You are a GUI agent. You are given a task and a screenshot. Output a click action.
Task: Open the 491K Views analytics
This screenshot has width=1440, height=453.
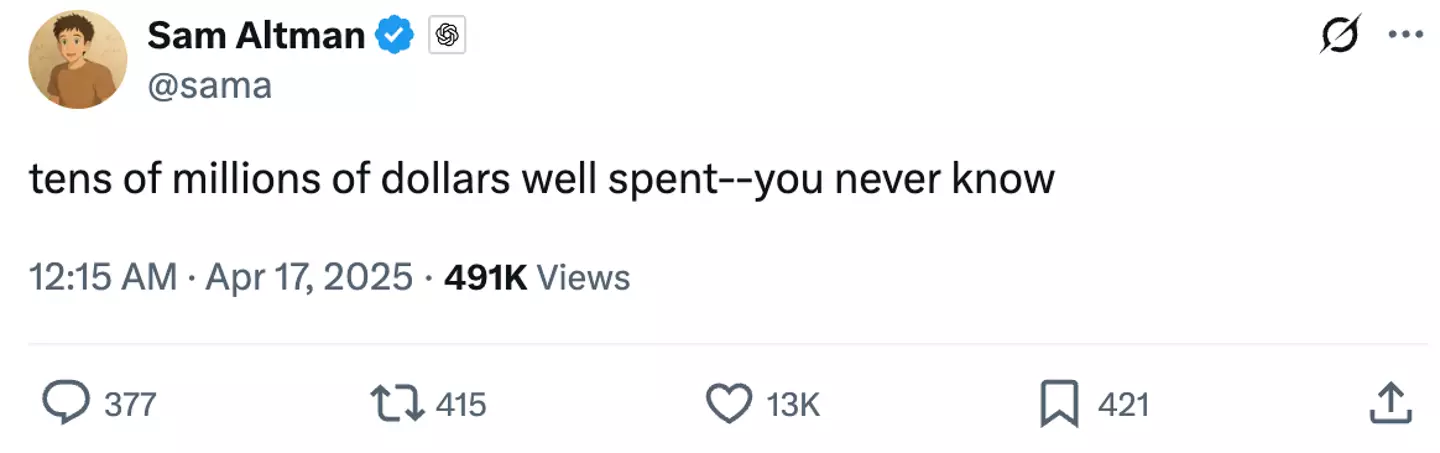(x=536, y=277)
